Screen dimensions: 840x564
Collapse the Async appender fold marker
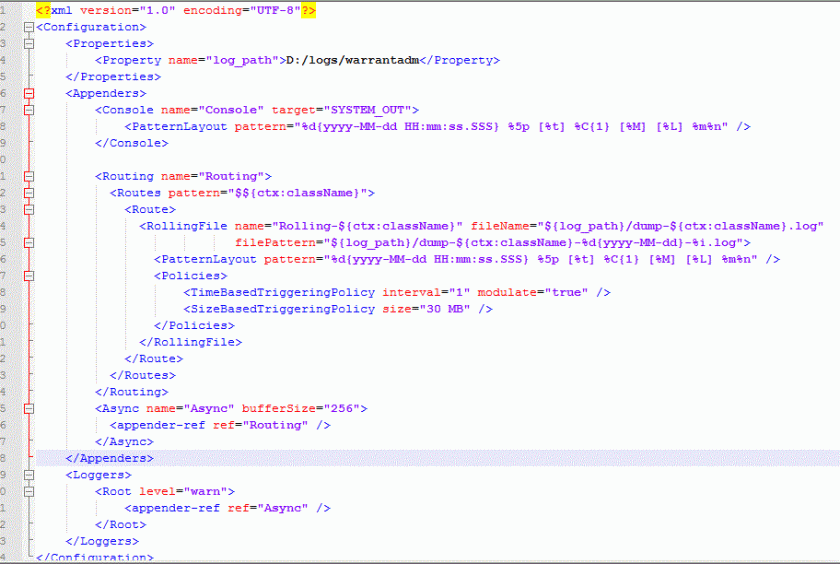point(28,408)
